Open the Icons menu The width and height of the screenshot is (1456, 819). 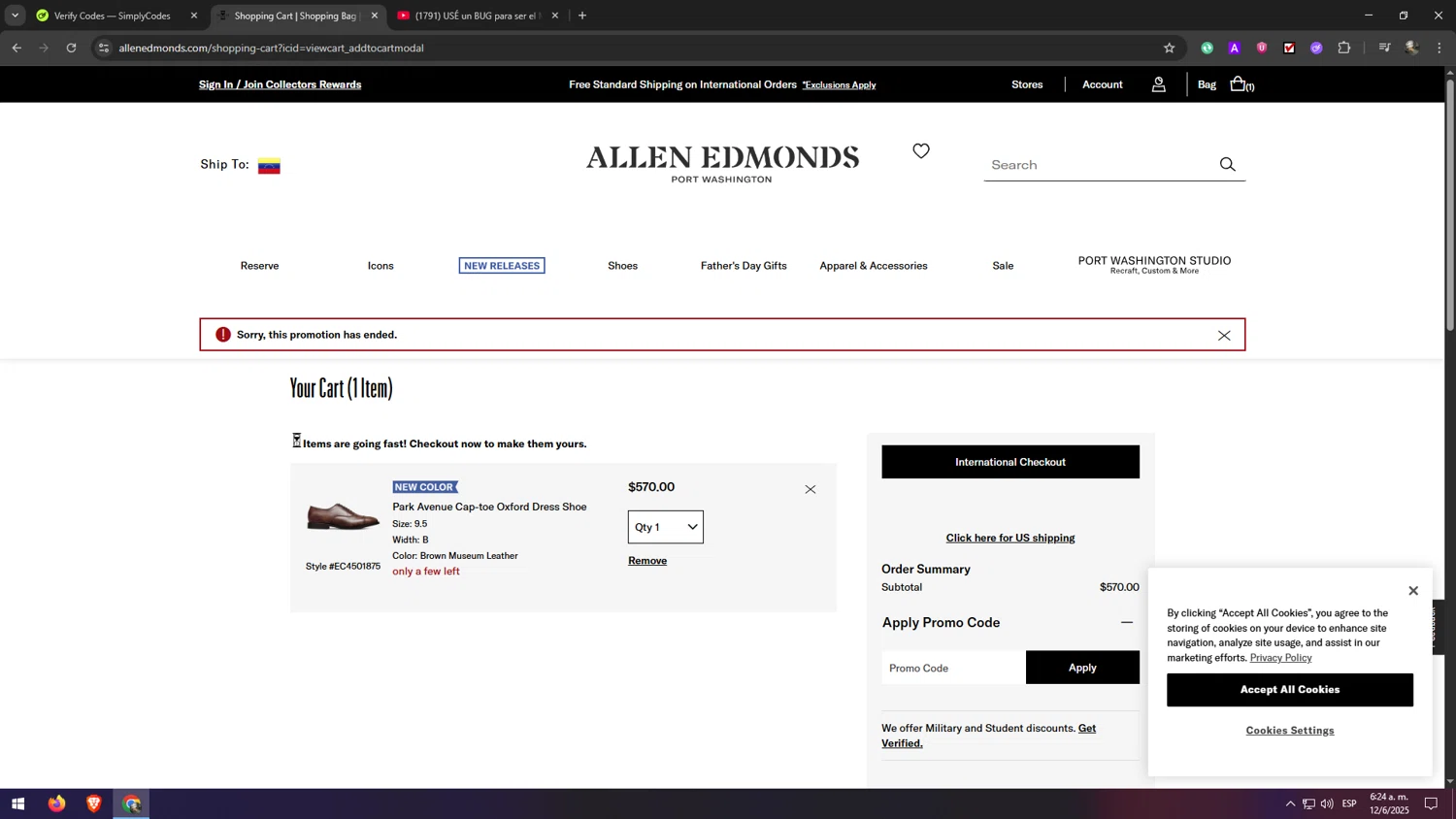coord(381,266)
